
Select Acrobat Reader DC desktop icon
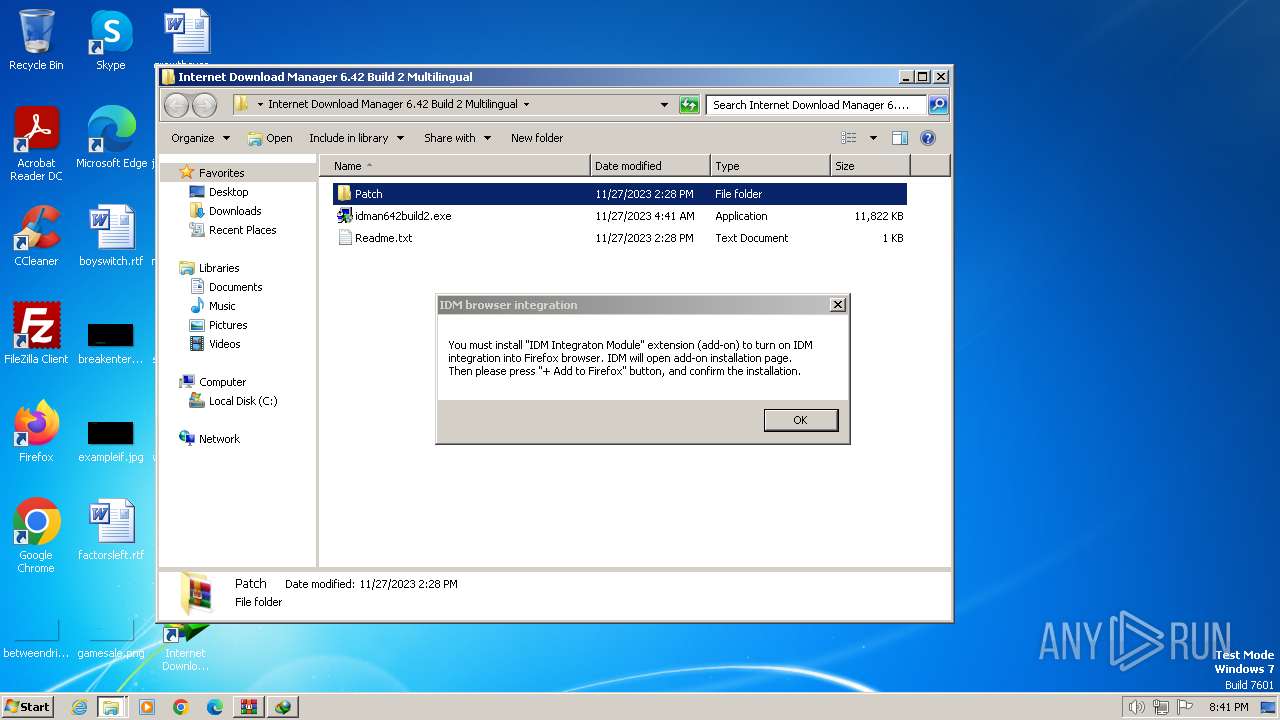click(x=36, y=144)
